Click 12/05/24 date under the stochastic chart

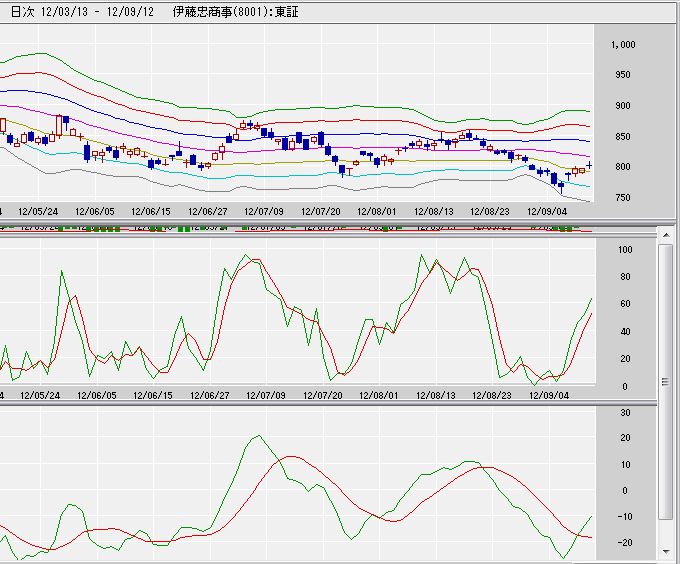click(x=40, y=395)
